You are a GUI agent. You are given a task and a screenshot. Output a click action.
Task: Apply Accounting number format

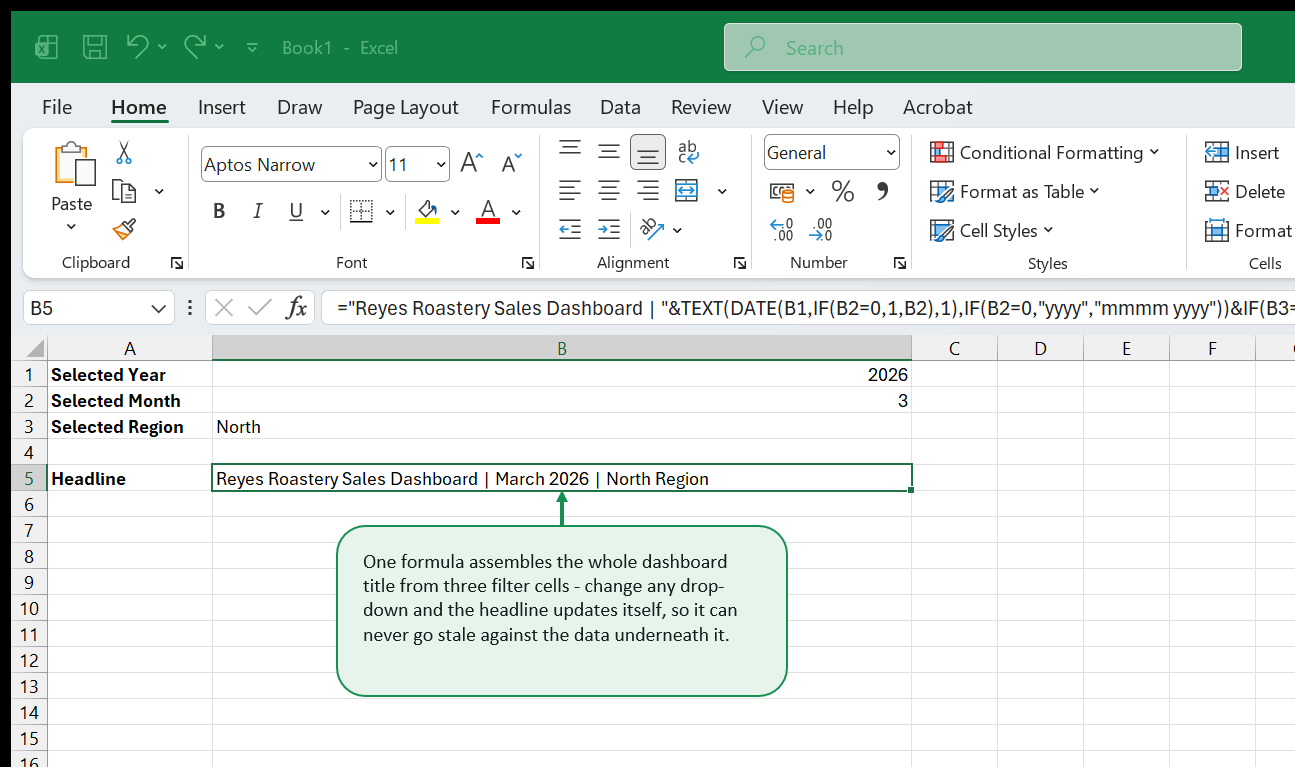(x=782, y=191)
